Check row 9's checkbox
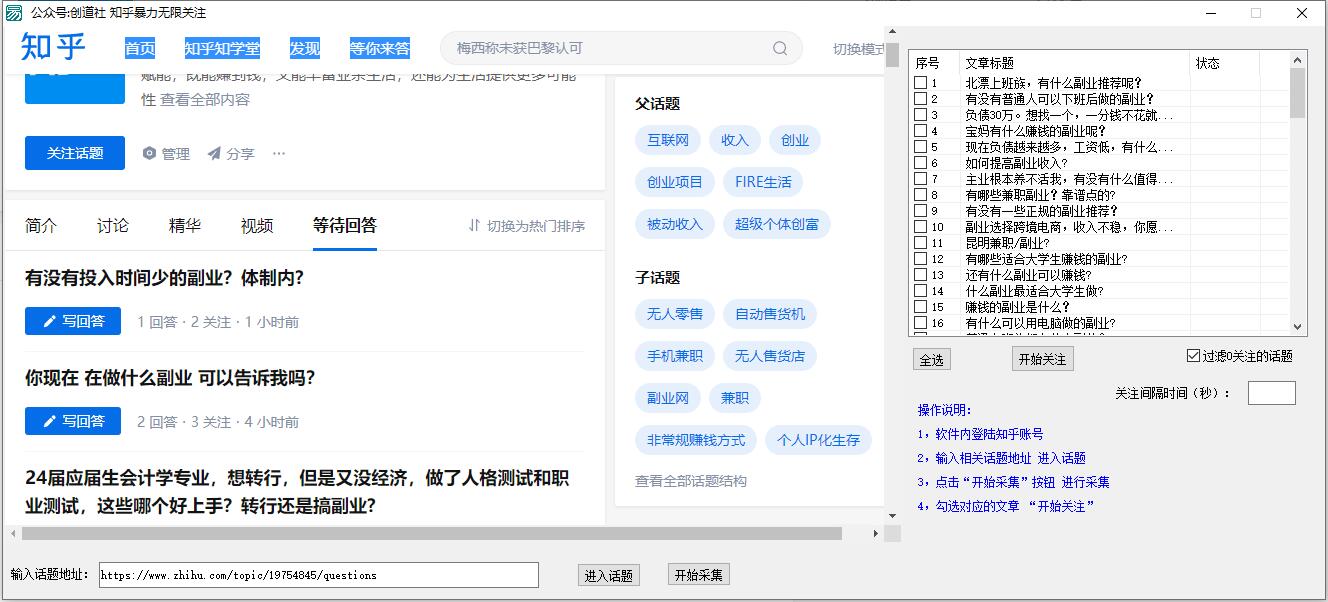 click(920, 211)
